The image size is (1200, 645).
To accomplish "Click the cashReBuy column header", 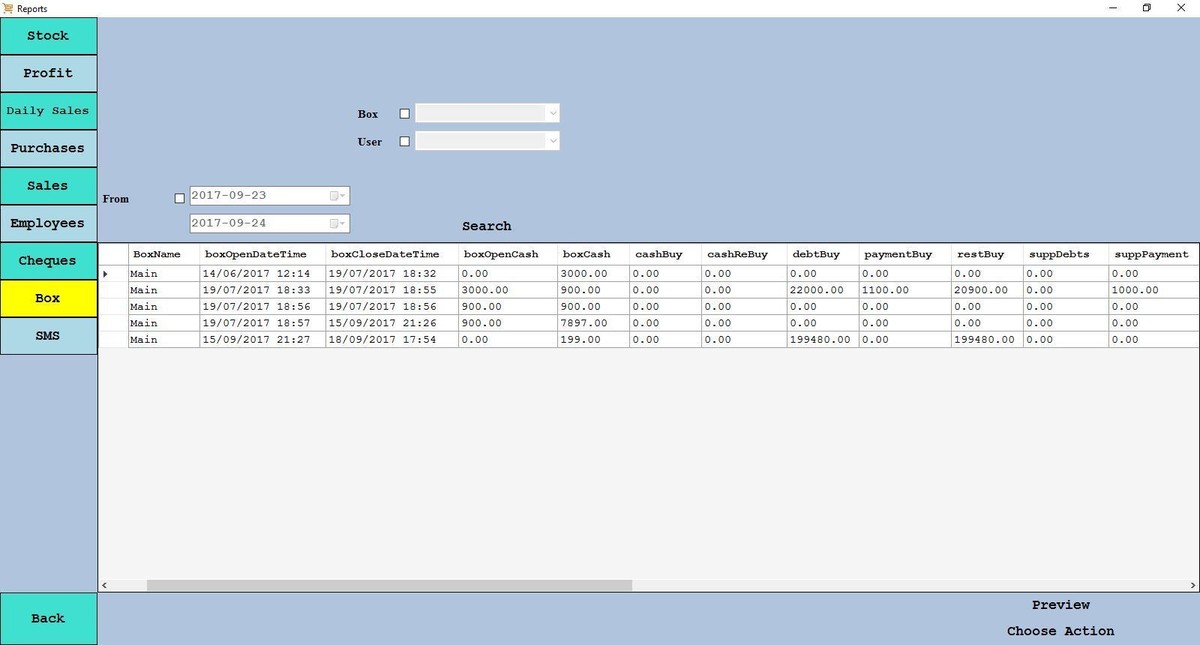I will (x=743, y=254).
